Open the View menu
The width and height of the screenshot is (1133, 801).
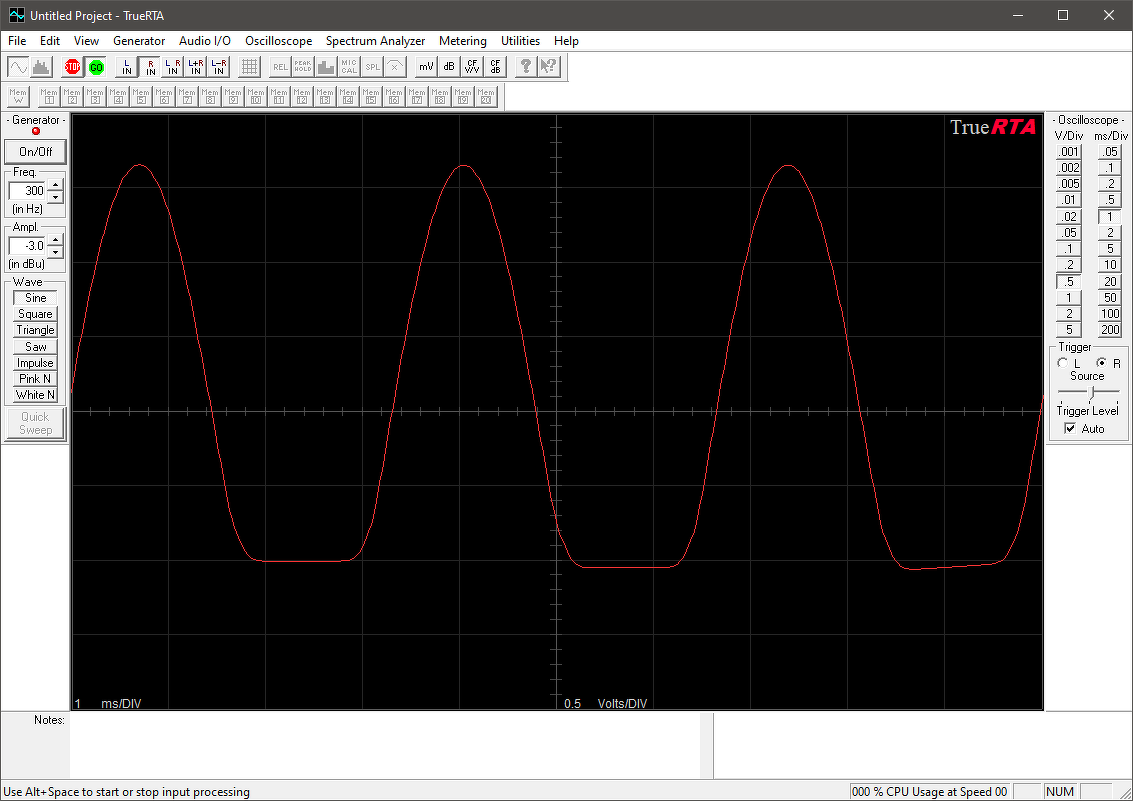coord(86,41)
